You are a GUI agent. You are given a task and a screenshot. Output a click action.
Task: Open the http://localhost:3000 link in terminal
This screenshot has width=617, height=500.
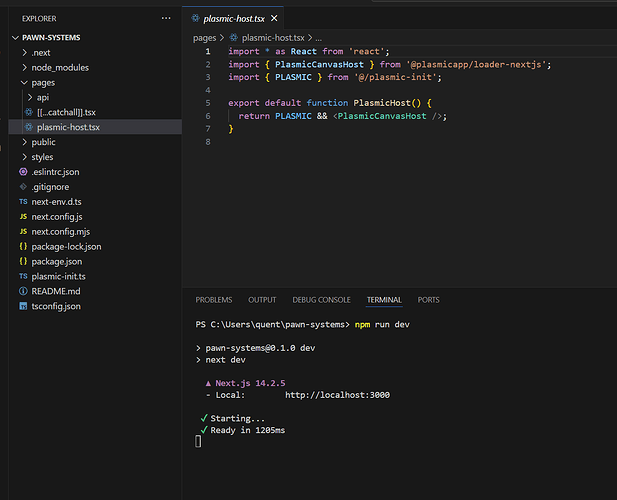pos(337,394)
